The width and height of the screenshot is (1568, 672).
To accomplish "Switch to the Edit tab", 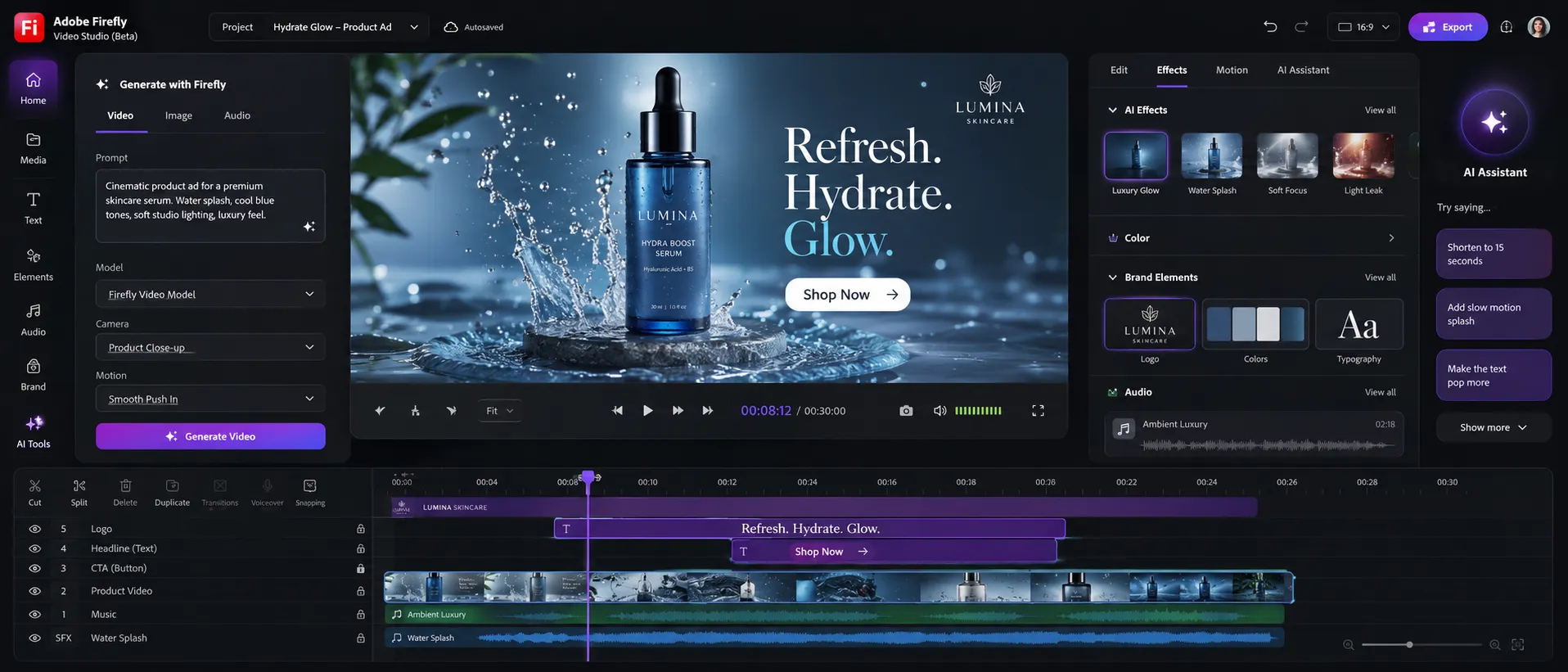I will pyautogui.click(x=1119, y=70).
